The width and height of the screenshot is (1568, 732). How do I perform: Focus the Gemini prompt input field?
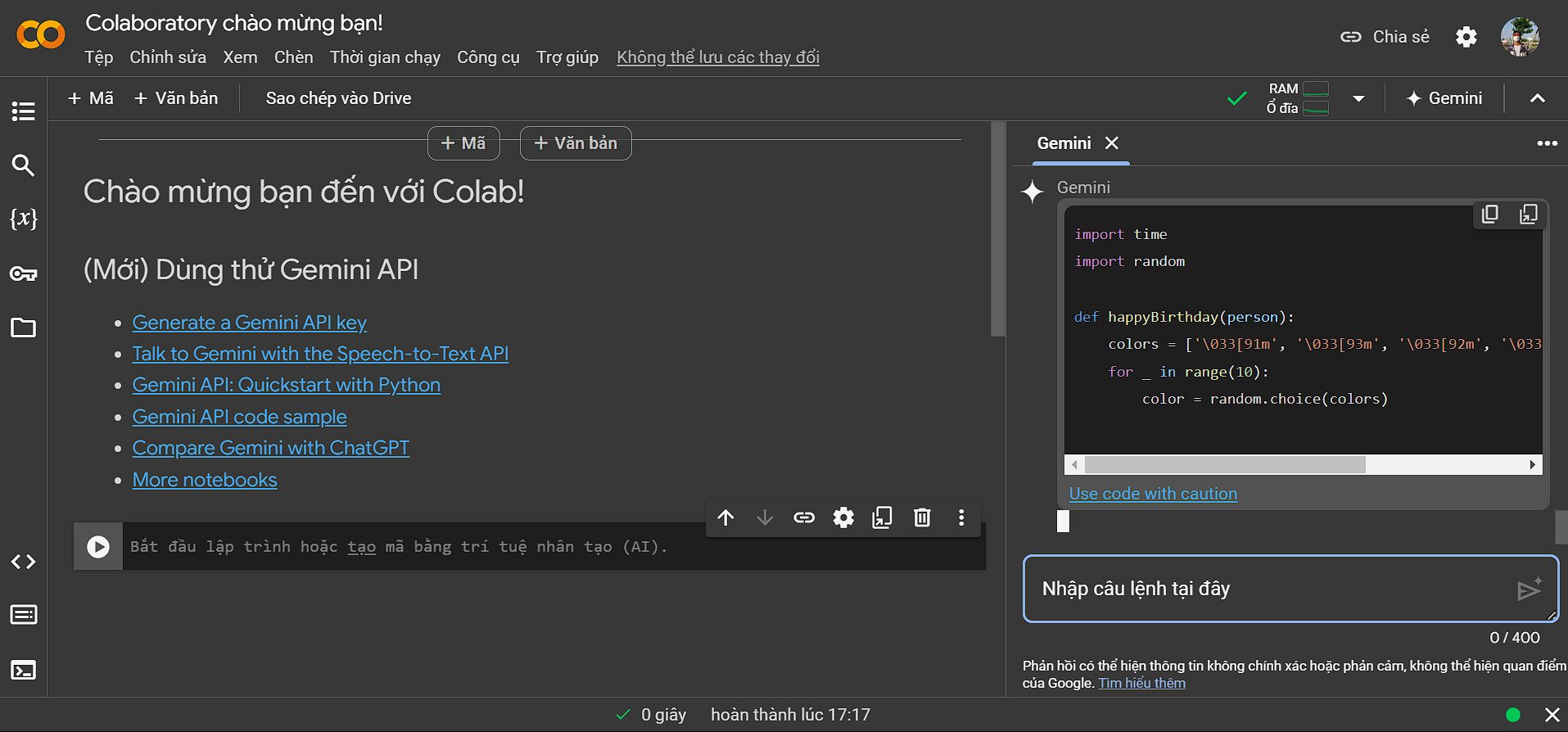coord(1290,589)
